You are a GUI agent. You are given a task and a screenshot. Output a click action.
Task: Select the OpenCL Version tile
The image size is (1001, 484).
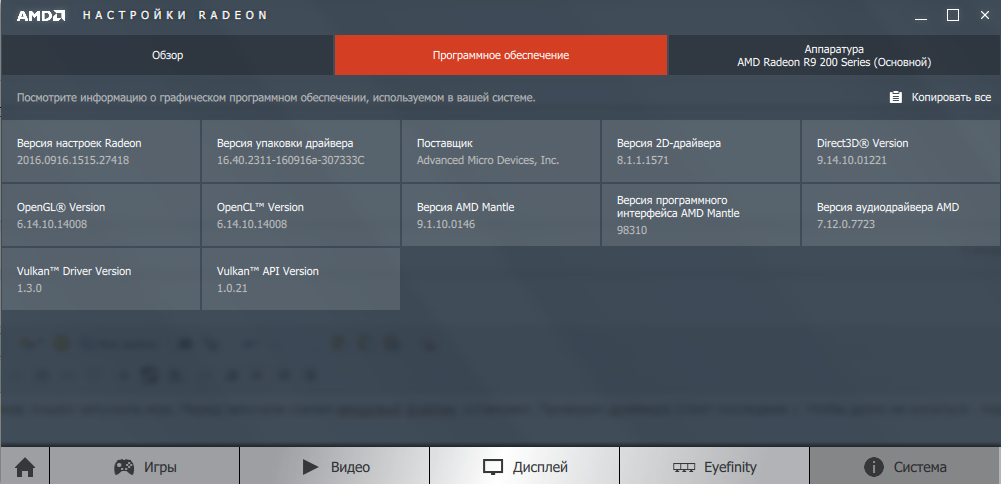301,215
